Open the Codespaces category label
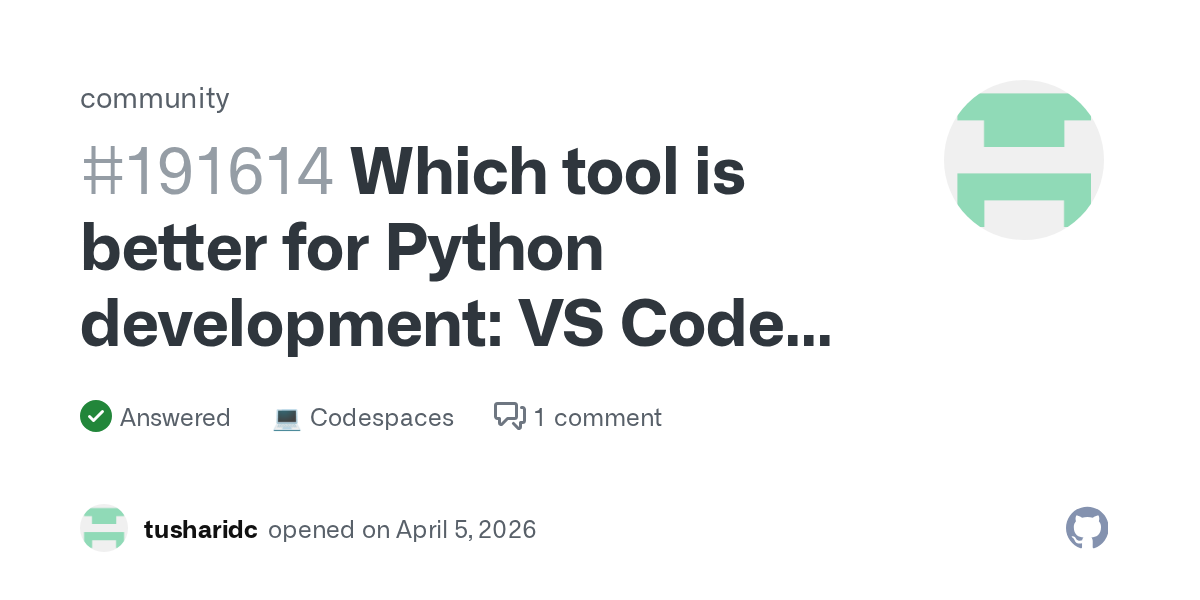Viewport: 1200px width, 600px height. click(381, 418)
